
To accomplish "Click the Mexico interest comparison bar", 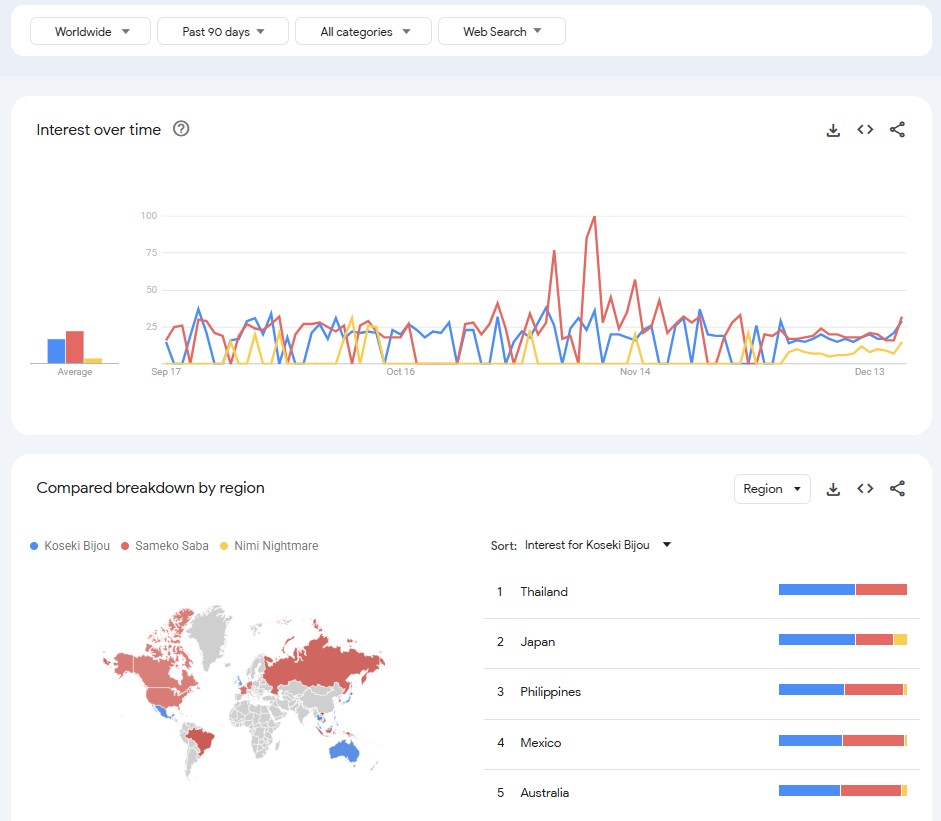I will pos(843,741).
